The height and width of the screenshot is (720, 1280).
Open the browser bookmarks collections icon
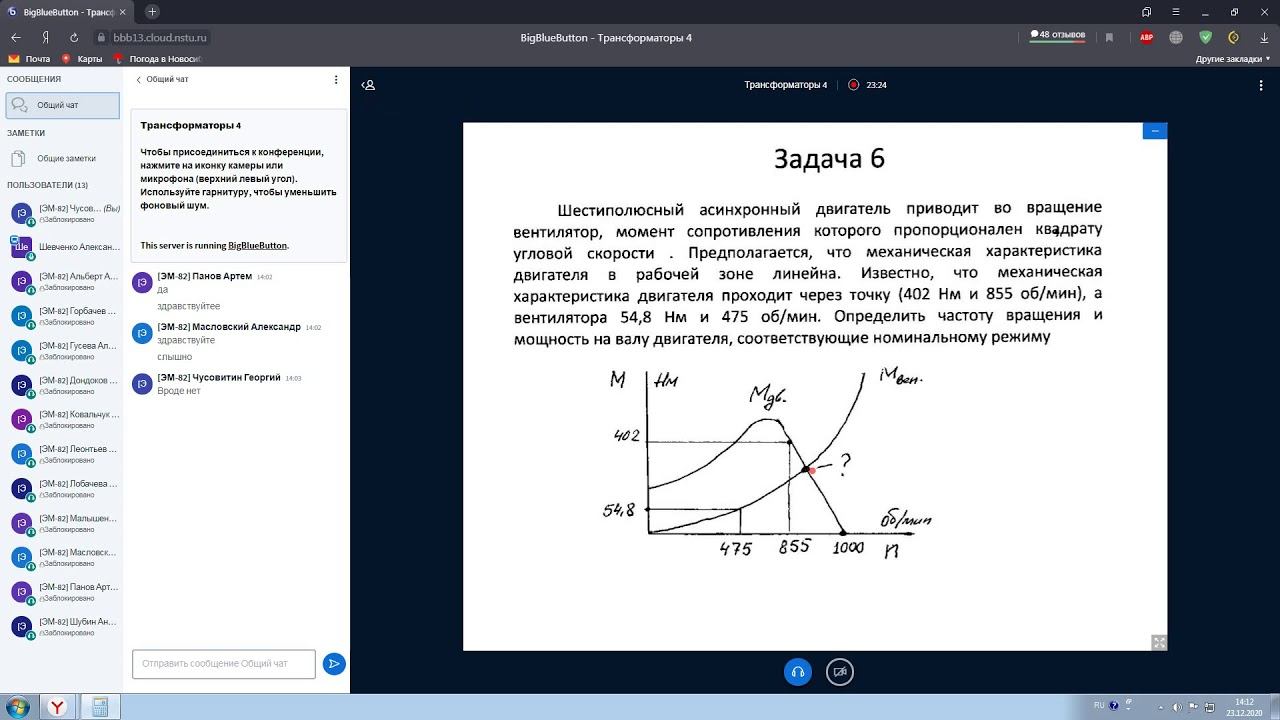(1144, 12)
